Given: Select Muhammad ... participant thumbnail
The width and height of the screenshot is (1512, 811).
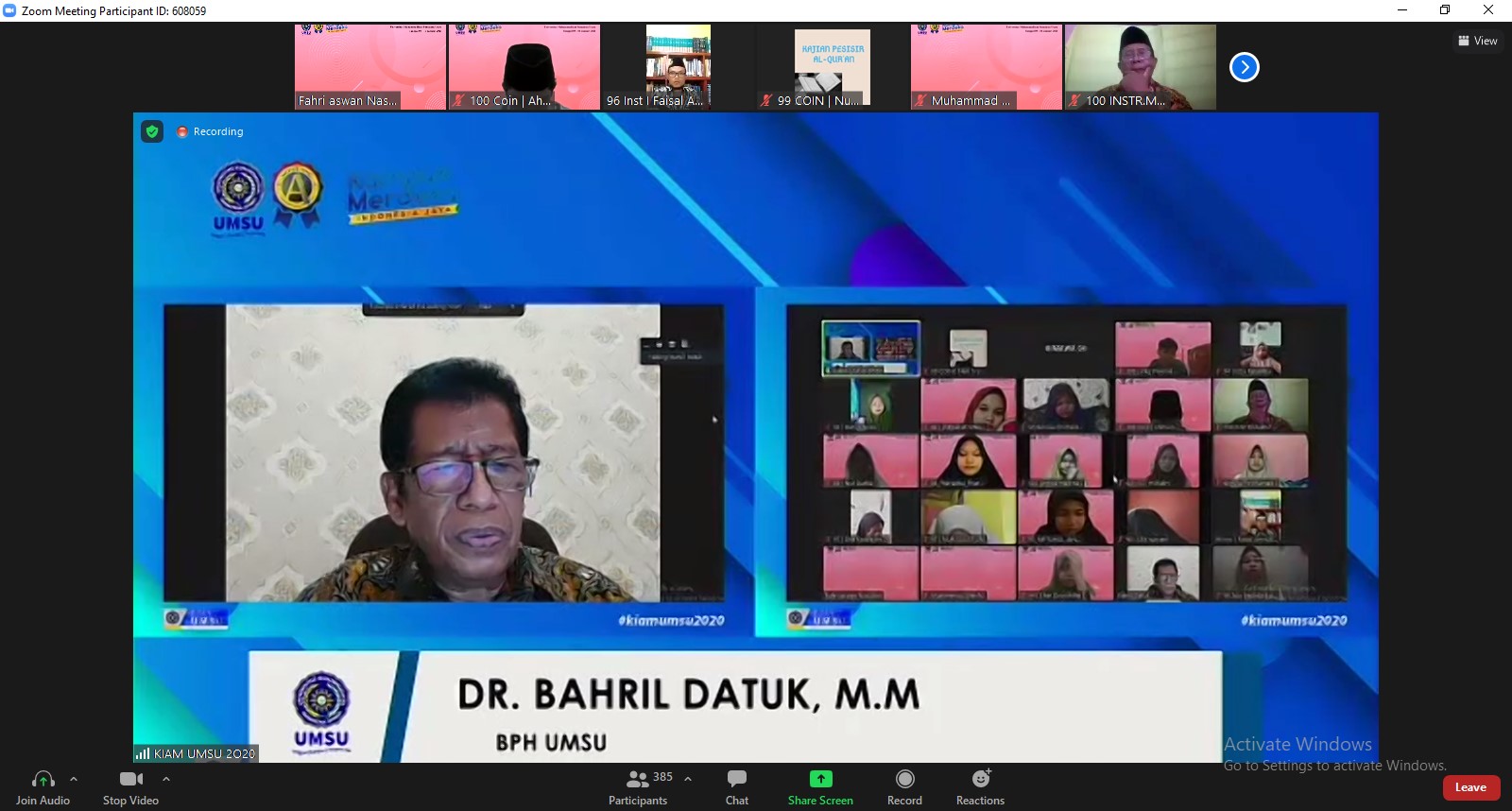Looking at the screenshot, I should pos(987,67).
